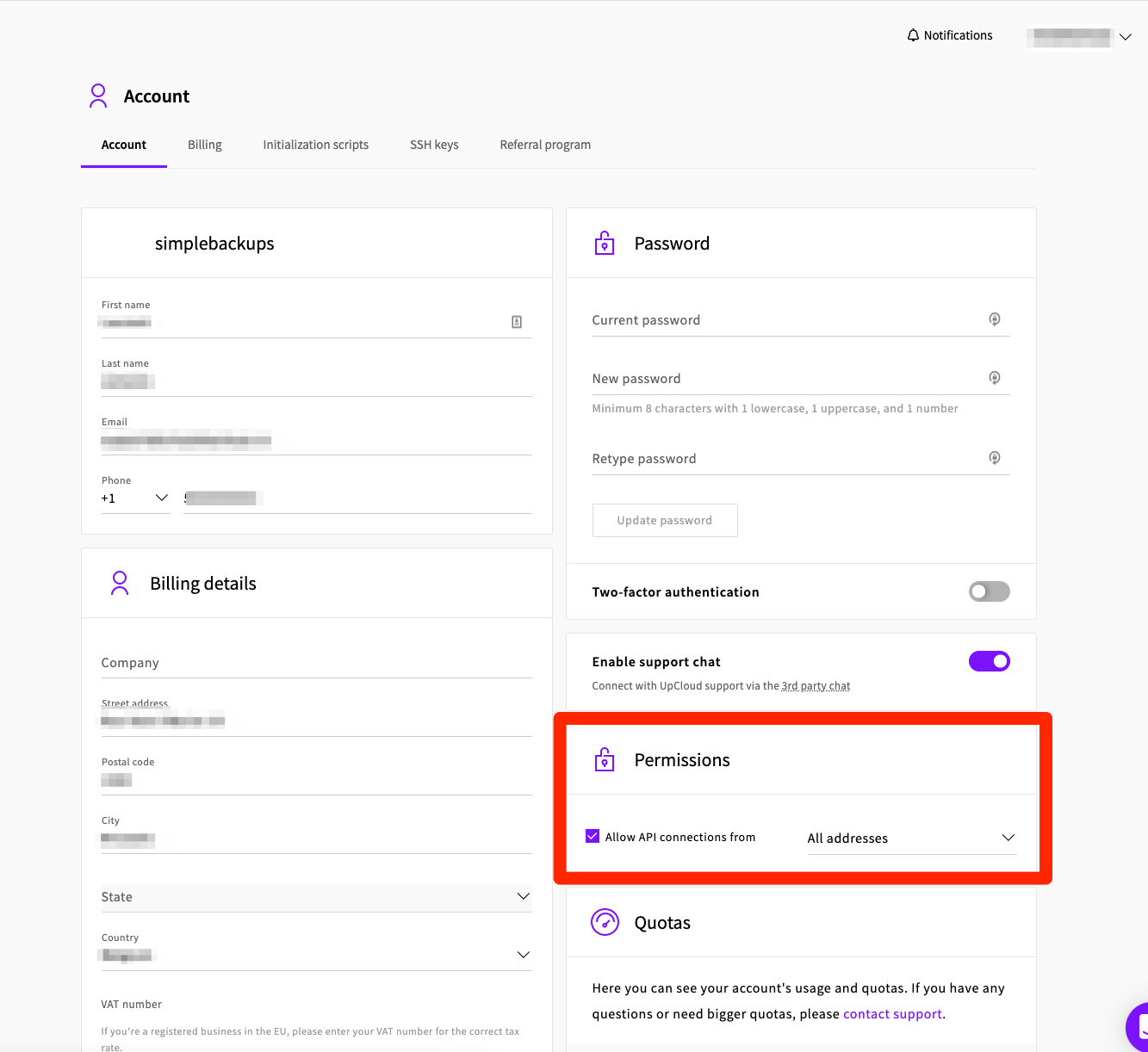Follow the contact support link
The height and width of the screenshot is (1052, 1148).
(892, 1014)
